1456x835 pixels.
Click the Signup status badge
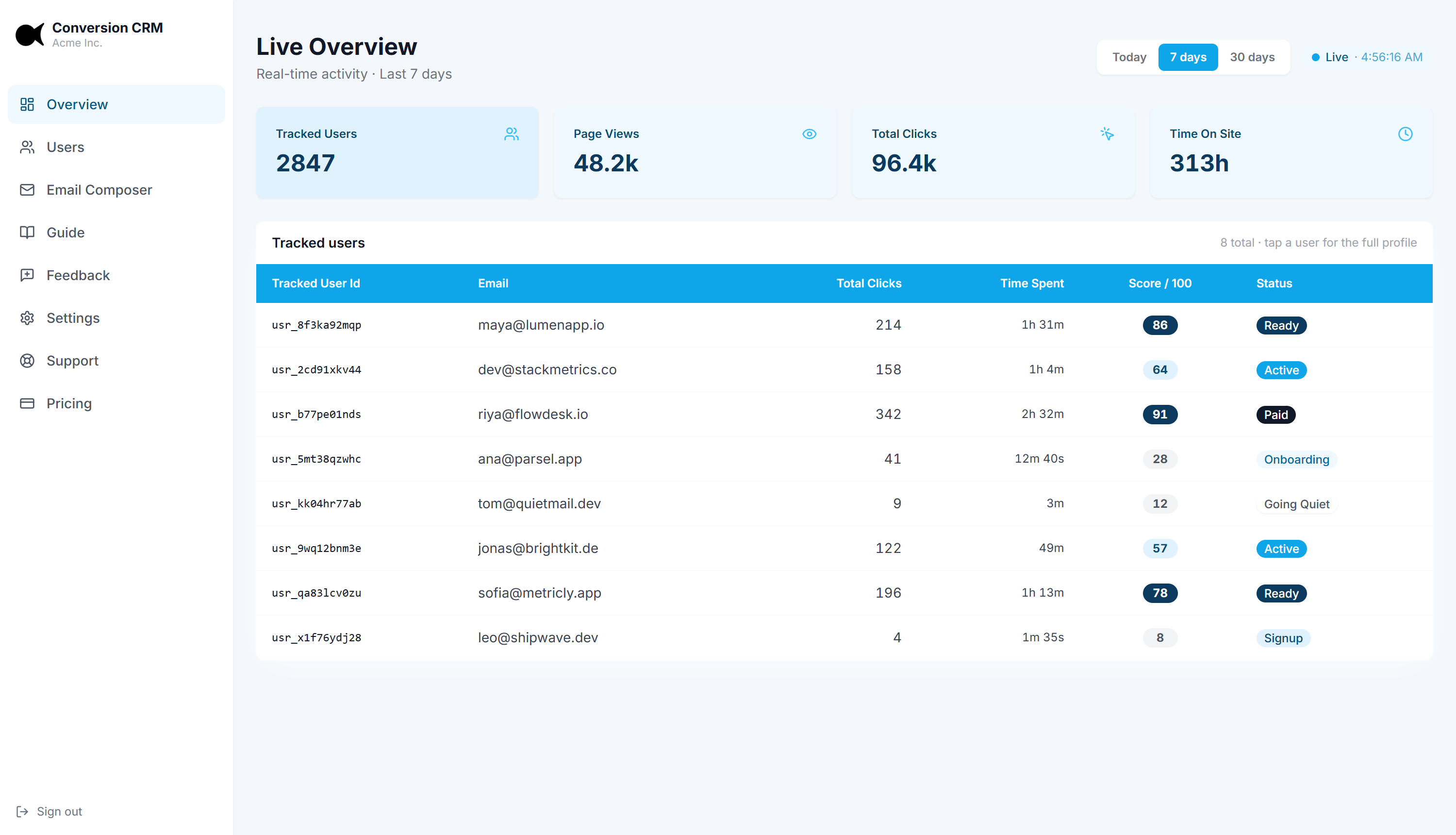pyautogui.click(x=1283, y=638)
